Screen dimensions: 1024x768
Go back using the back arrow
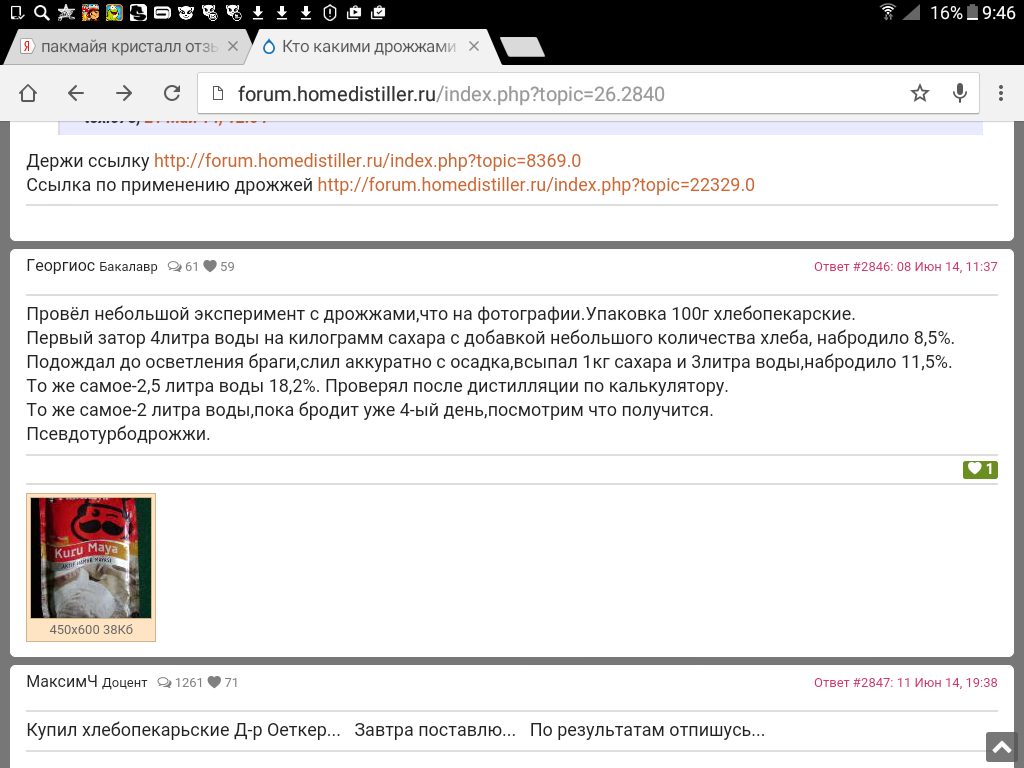pos(76,93)
